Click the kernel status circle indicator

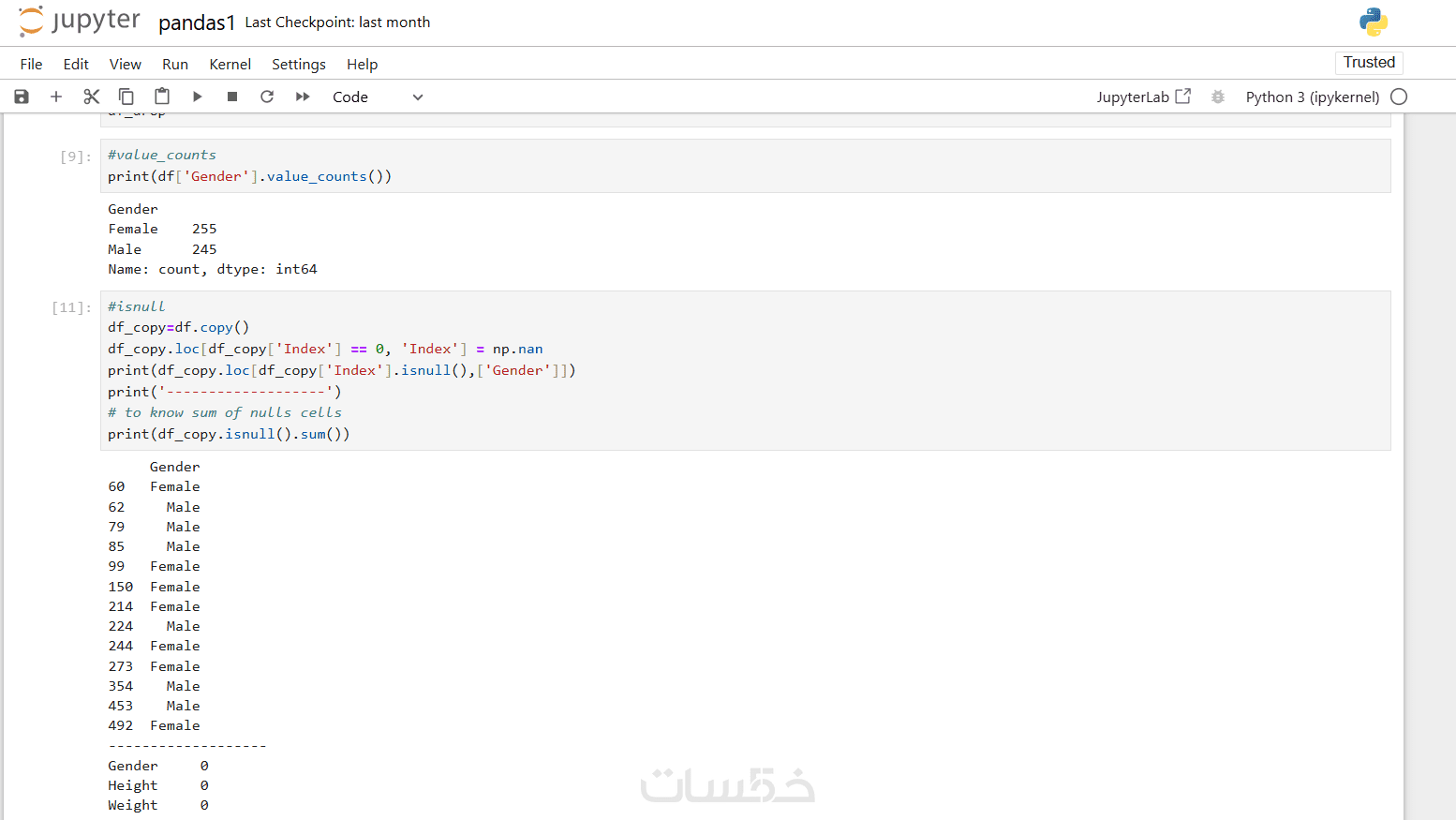pos(1399,97)
